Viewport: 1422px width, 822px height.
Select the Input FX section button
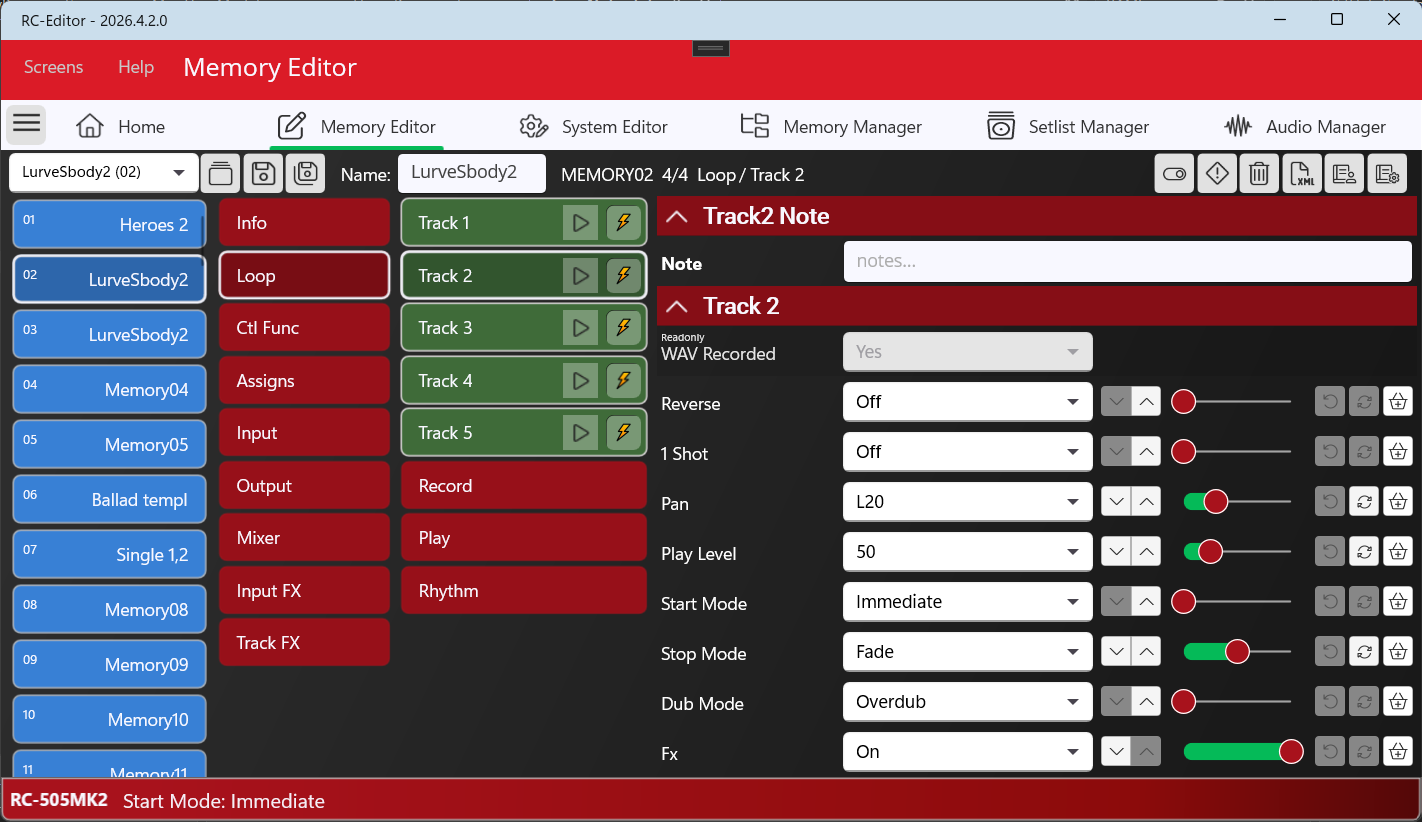click(x=304, y=591)
